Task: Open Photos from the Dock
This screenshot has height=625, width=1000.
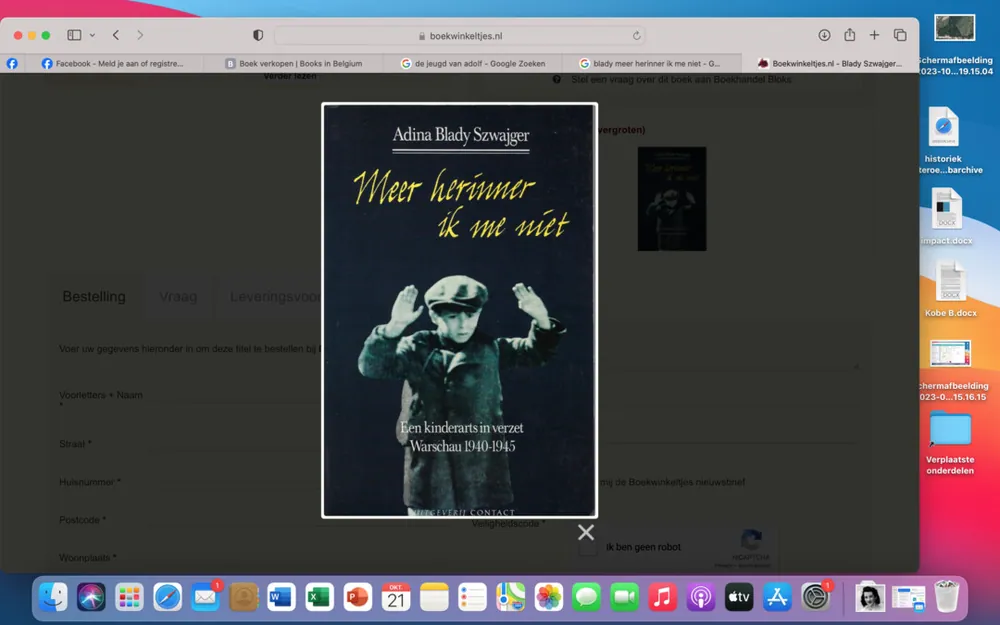Action: point(548,598)
